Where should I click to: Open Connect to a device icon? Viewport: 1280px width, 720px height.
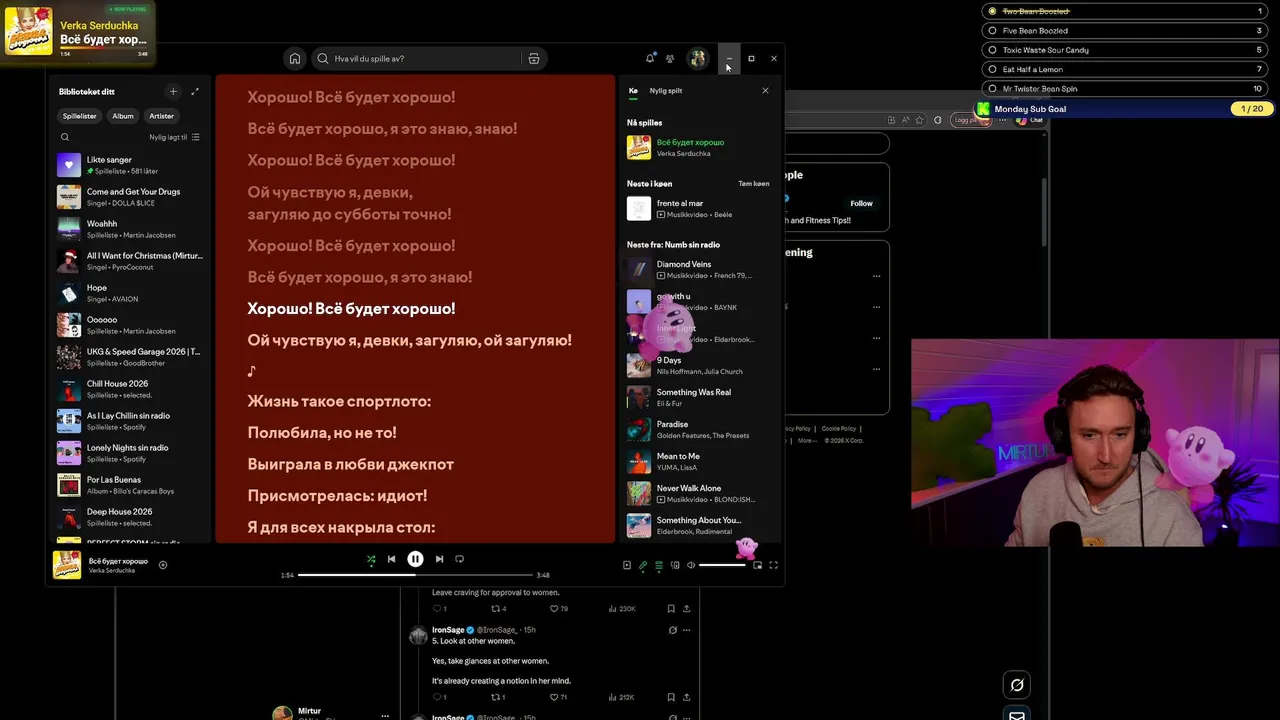(x=675, y=565)
